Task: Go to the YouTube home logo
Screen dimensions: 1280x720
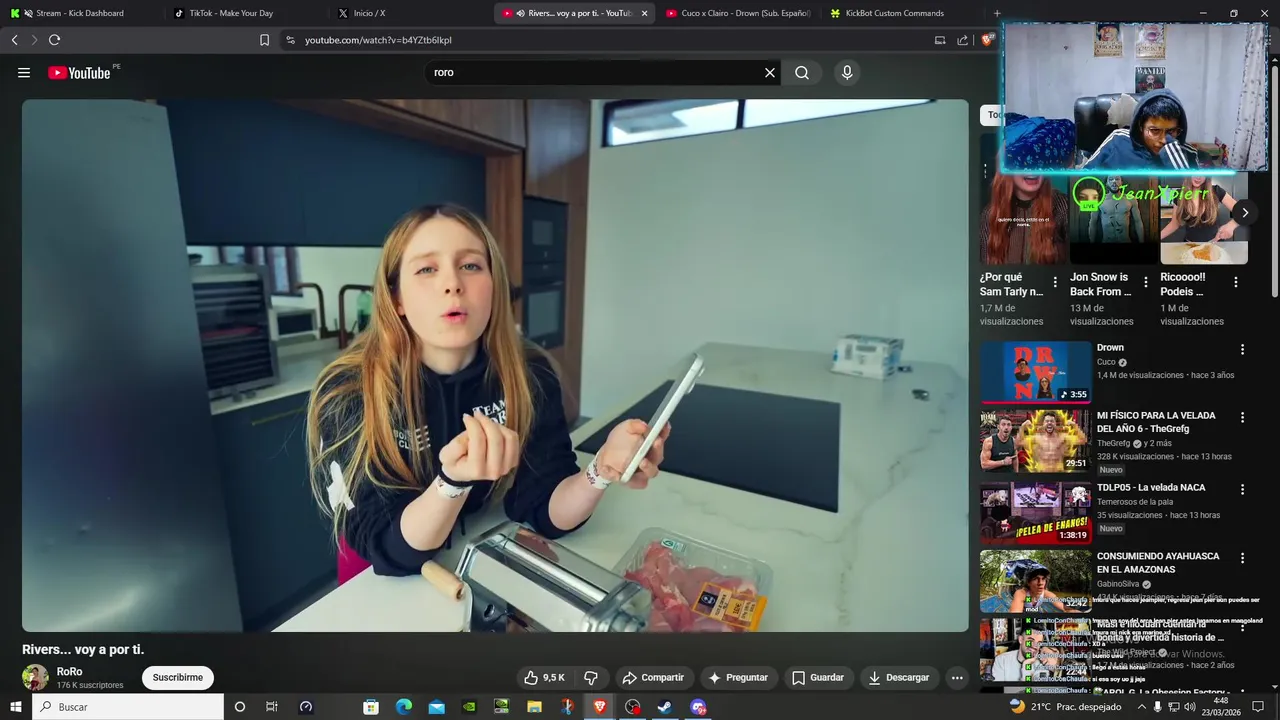Action: click(79, 73)
